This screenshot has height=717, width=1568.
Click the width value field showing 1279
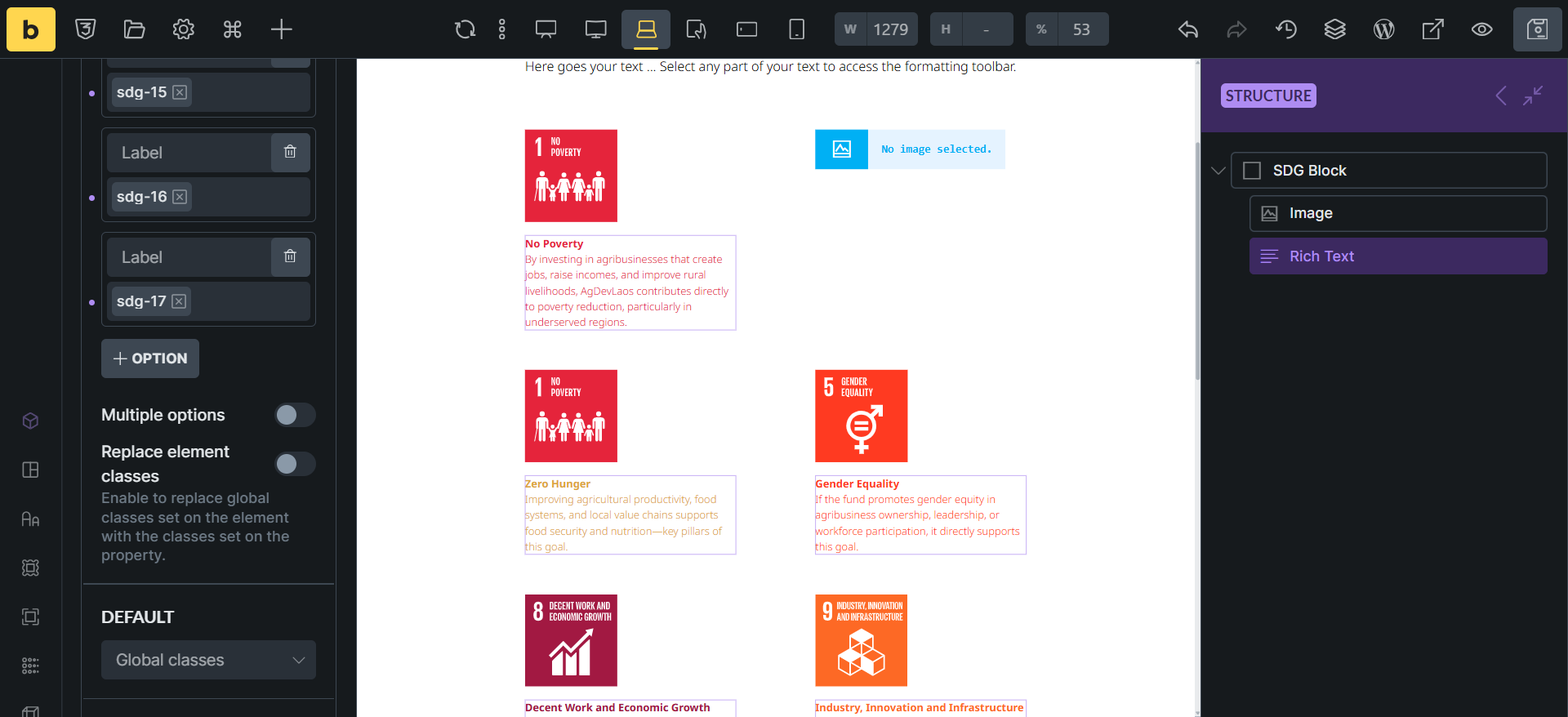[891, 29]
